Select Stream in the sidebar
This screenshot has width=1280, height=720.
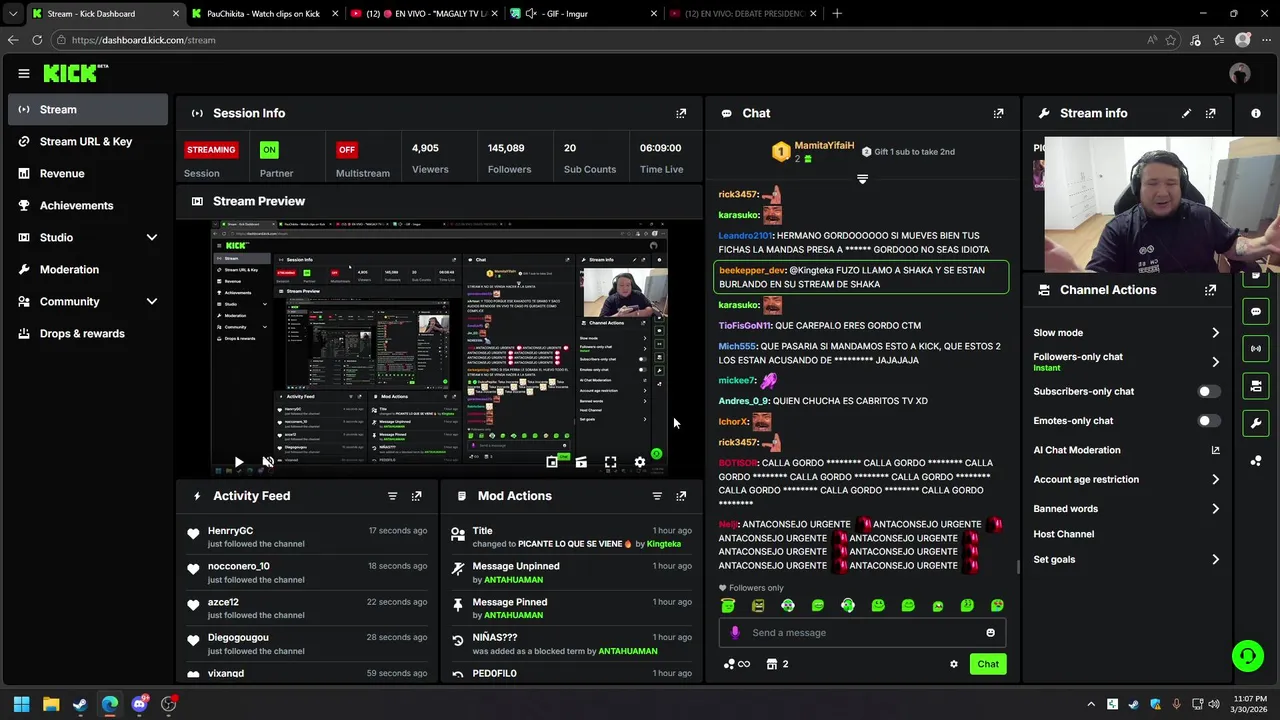tap(88, 109)
